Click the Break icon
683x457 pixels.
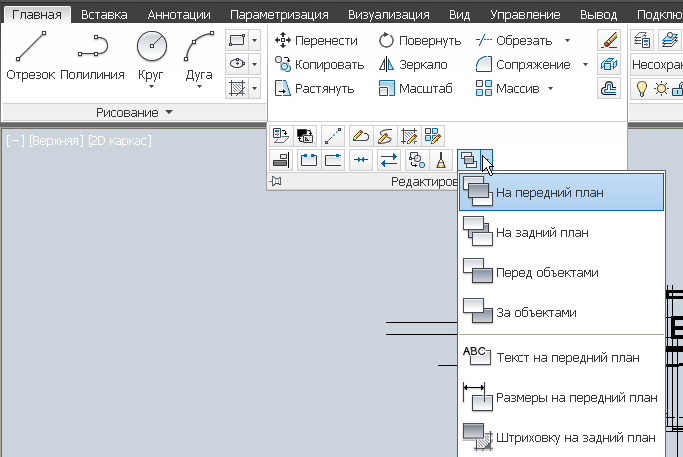pos(308,160)
